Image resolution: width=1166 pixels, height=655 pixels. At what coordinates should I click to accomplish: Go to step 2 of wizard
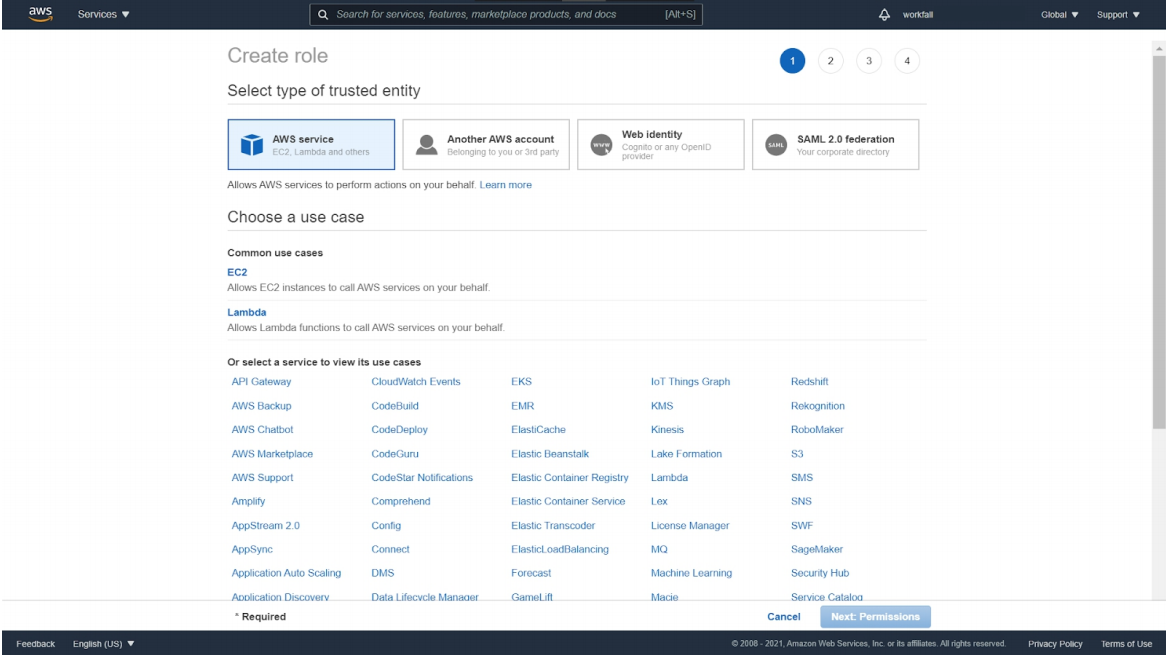click(x=831, y=61)
